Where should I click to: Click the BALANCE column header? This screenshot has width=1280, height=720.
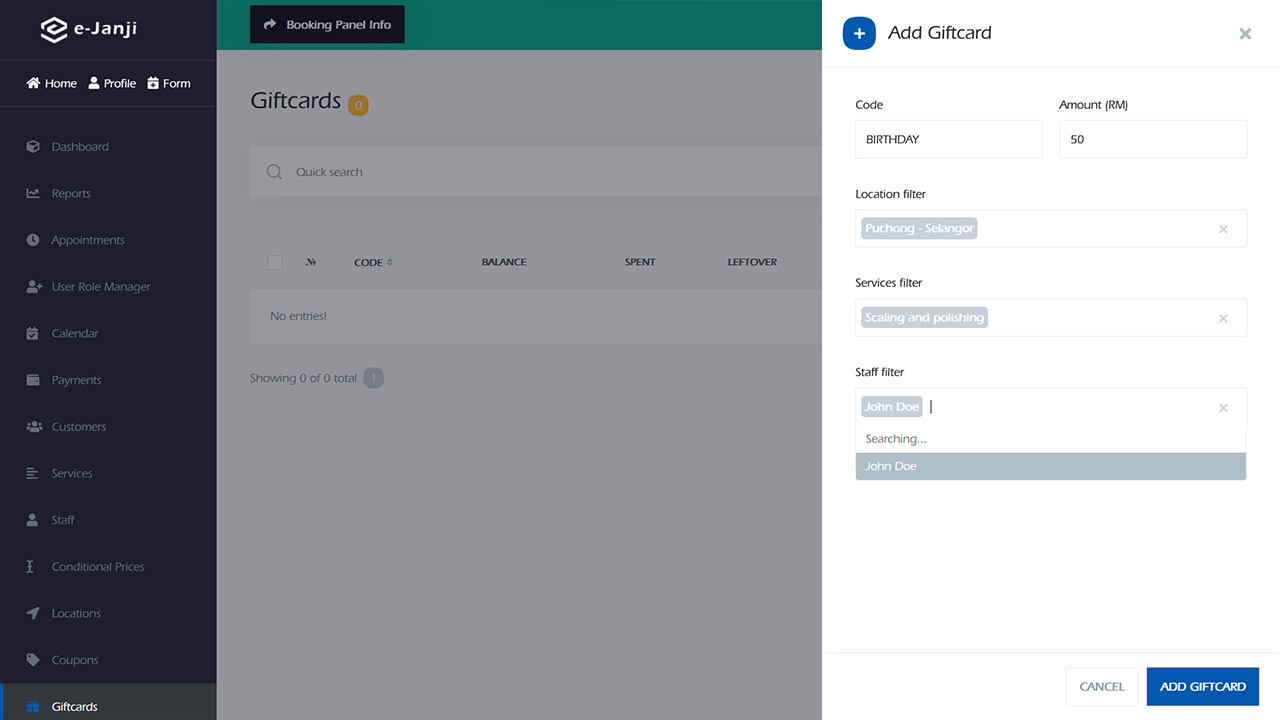point(504,262)
